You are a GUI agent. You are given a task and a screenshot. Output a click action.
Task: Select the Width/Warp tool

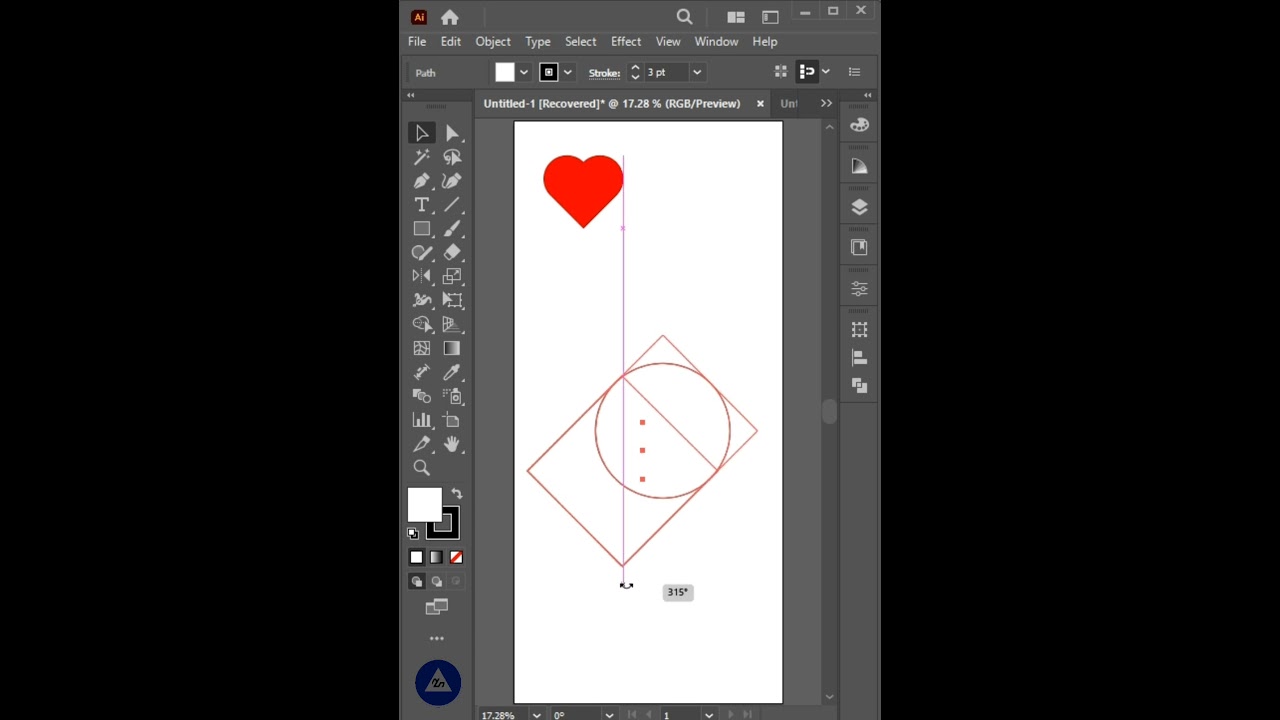pos(422,300)
